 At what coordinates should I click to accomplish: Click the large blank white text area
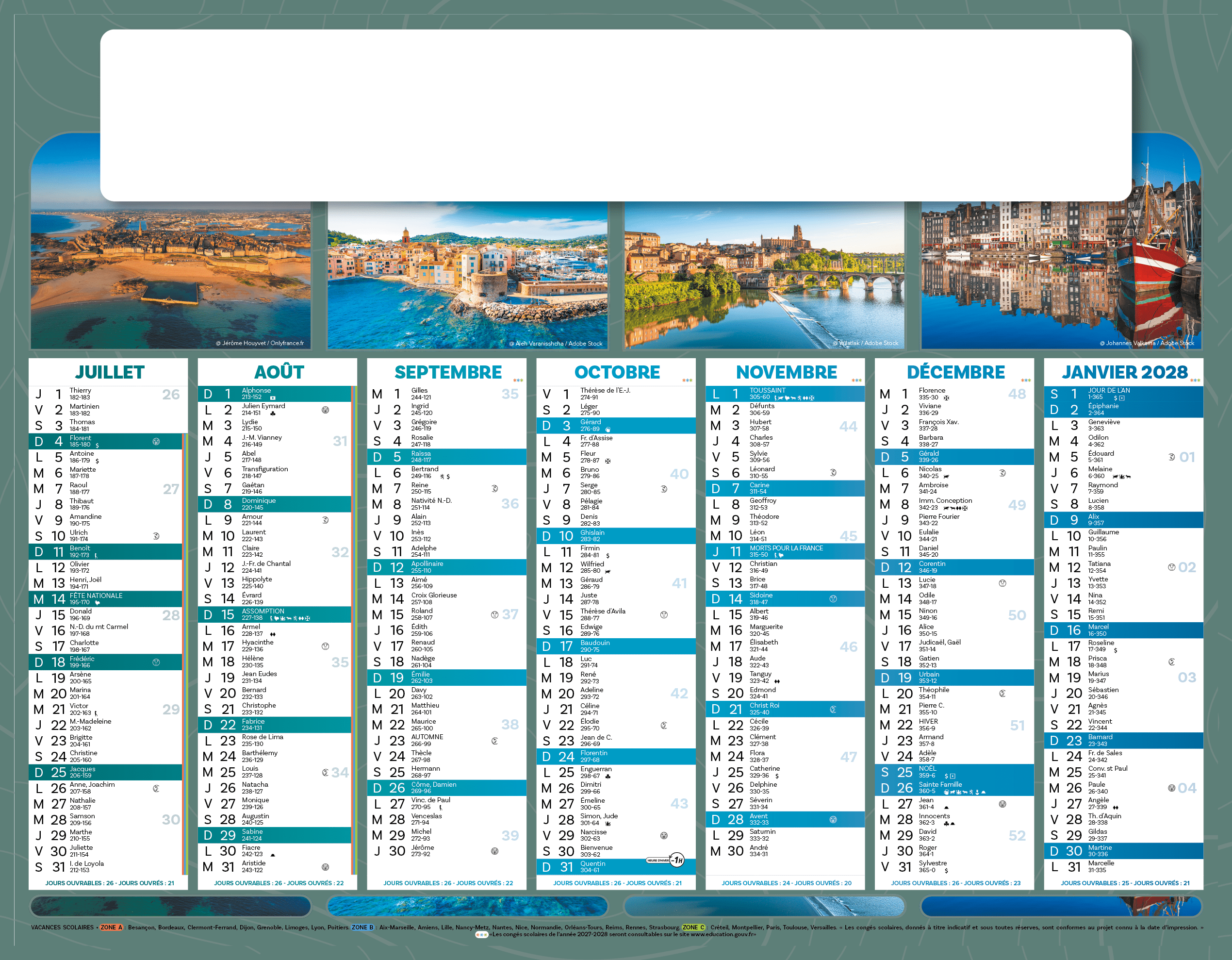pyautogui.click(x=615, y=115)
